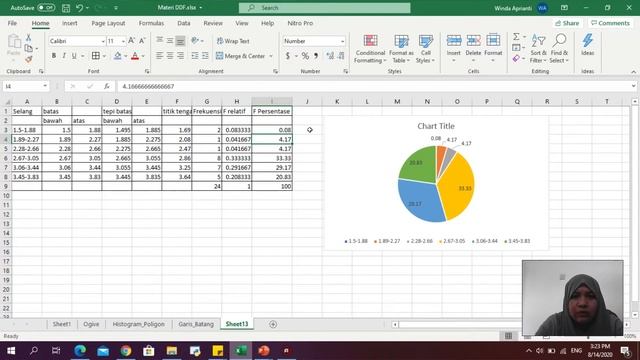The width and height of the screenshot is (640, 360).
Task: Switch to the Page Layout tab
Action: pos(108,23)
